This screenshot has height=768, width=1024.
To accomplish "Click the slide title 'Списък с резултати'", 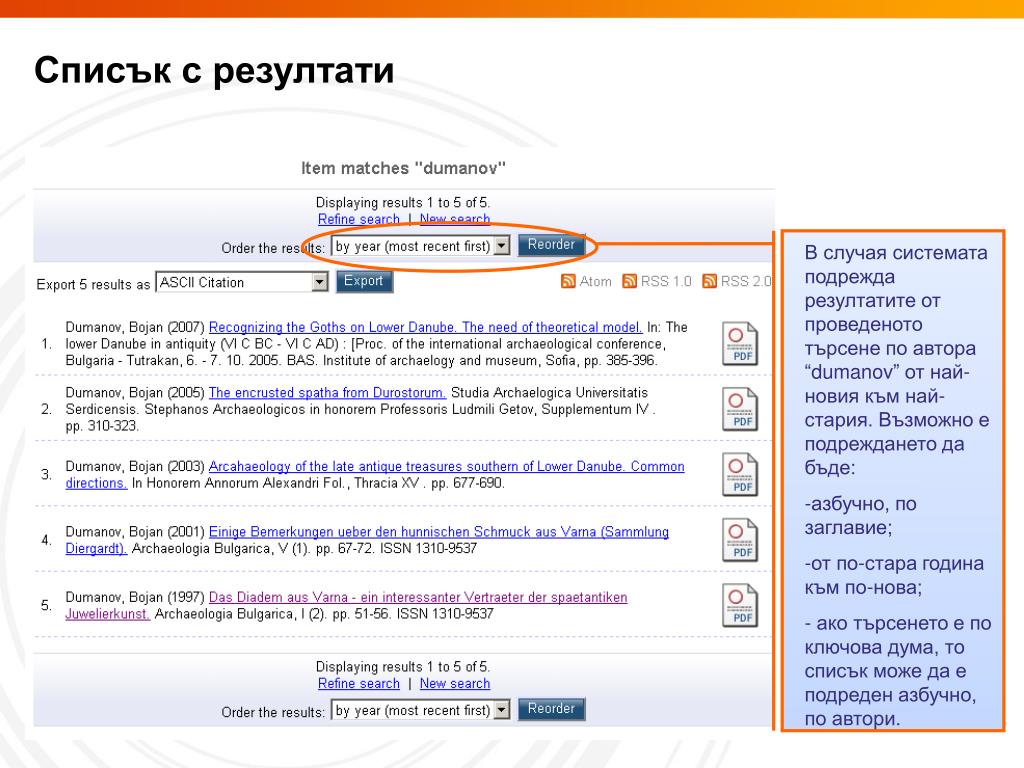I will [x=214, y=70].
